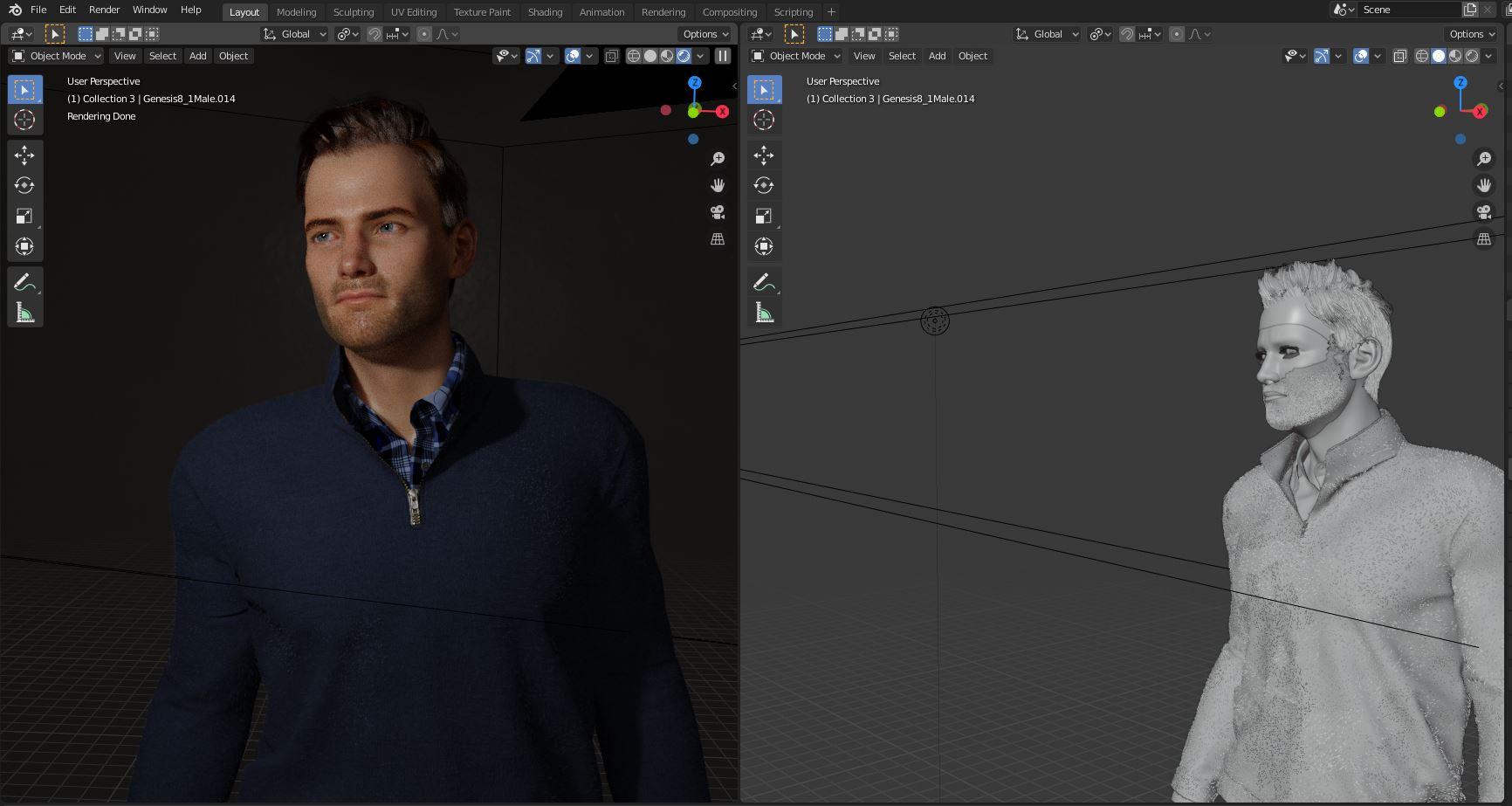Open overlays options arrow in left viewport
This screenshot has width=1512, height=806.
[x=590, y=56]
